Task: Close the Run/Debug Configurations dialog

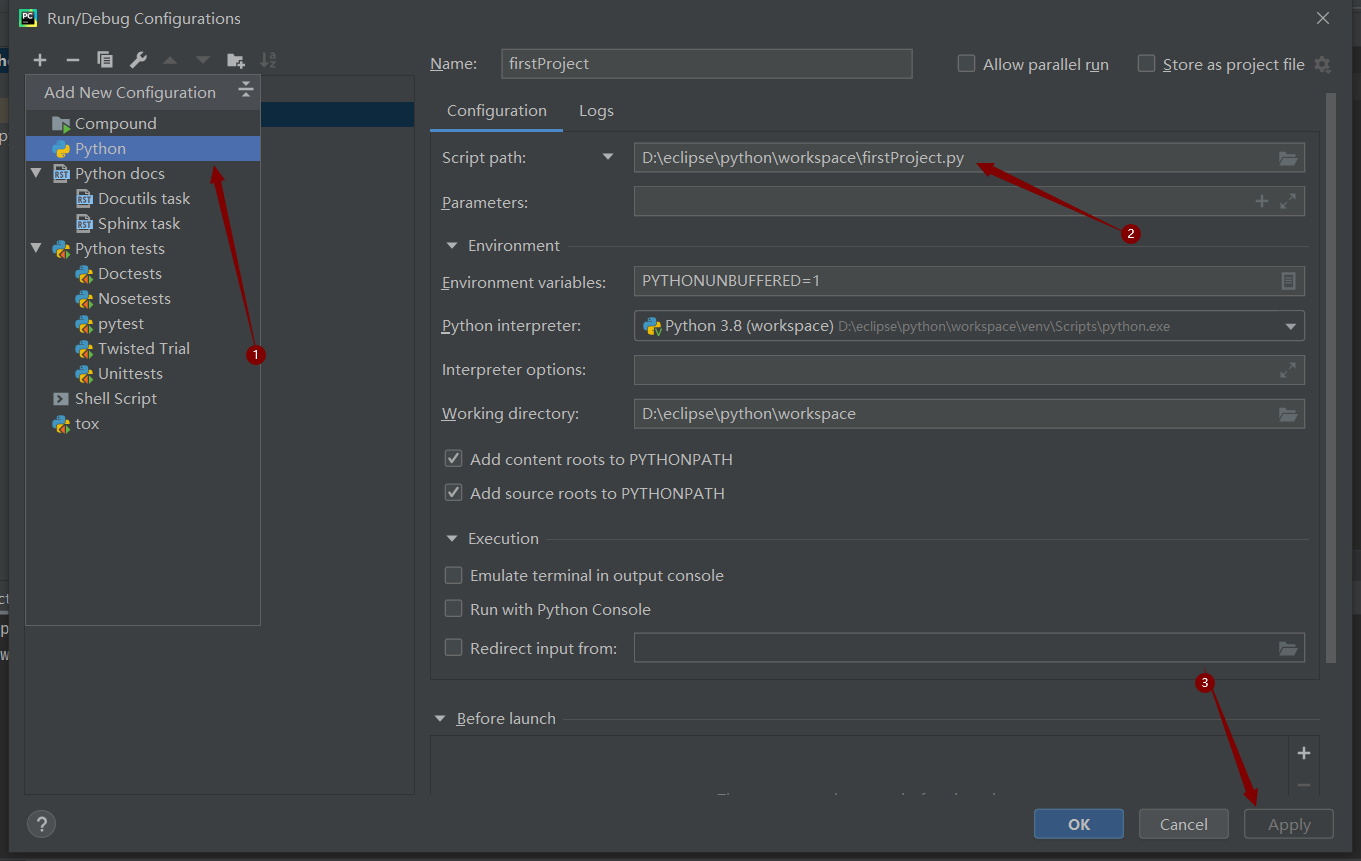Action: pyautogui.click(x=1322, y=18)
